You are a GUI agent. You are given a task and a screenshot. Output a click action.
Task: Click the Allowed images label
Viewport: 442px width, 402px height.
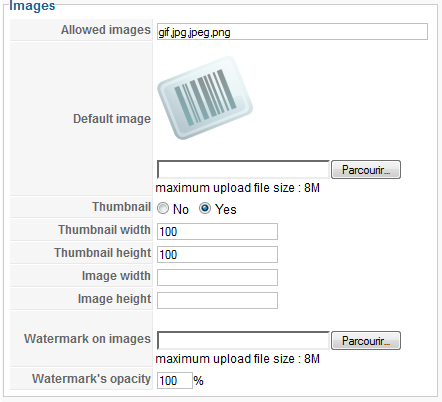(106, 30)
